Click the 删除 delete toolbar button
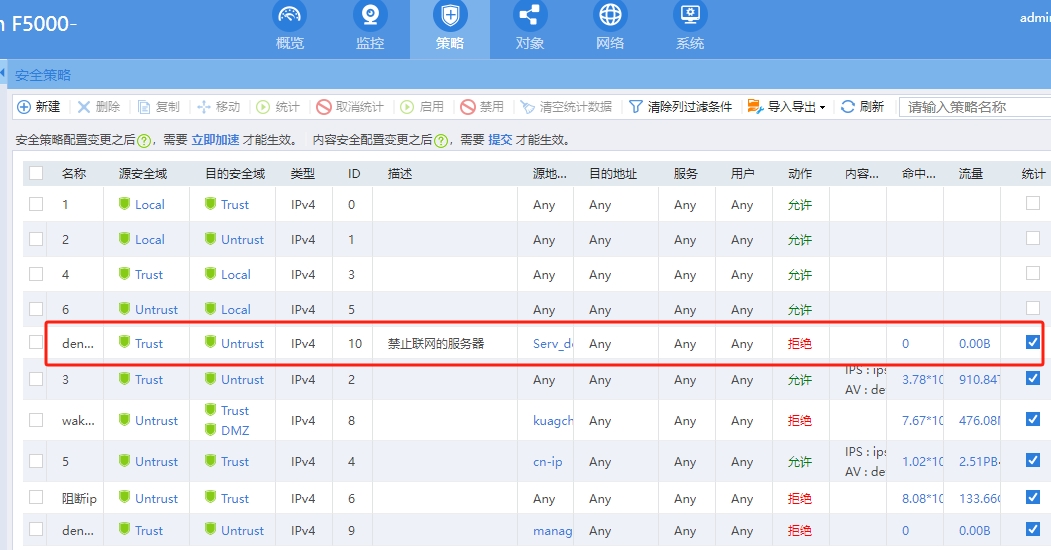The image size is (1051, 550). (99, 107)
